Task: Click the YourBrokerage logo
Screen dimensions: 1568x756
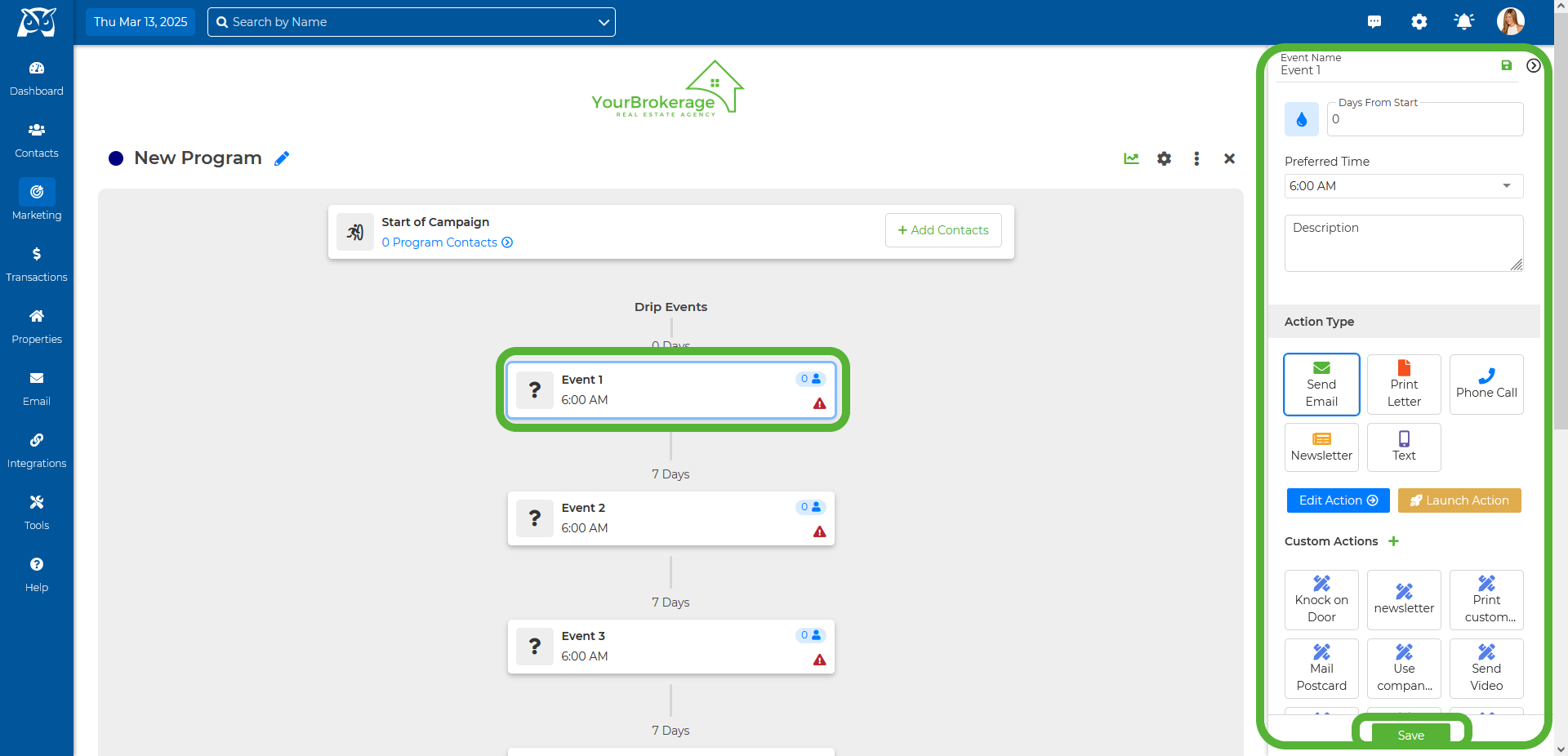Action: (668, 89)
